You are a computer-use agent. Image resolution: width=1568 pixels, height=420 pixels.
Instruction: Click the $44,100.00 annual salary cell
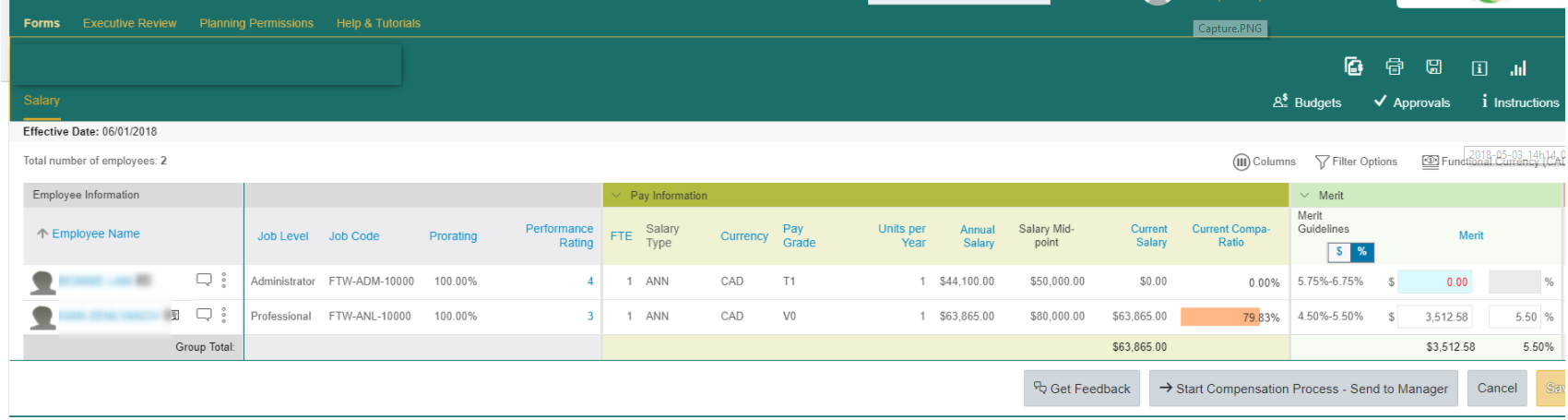(967, 282)
